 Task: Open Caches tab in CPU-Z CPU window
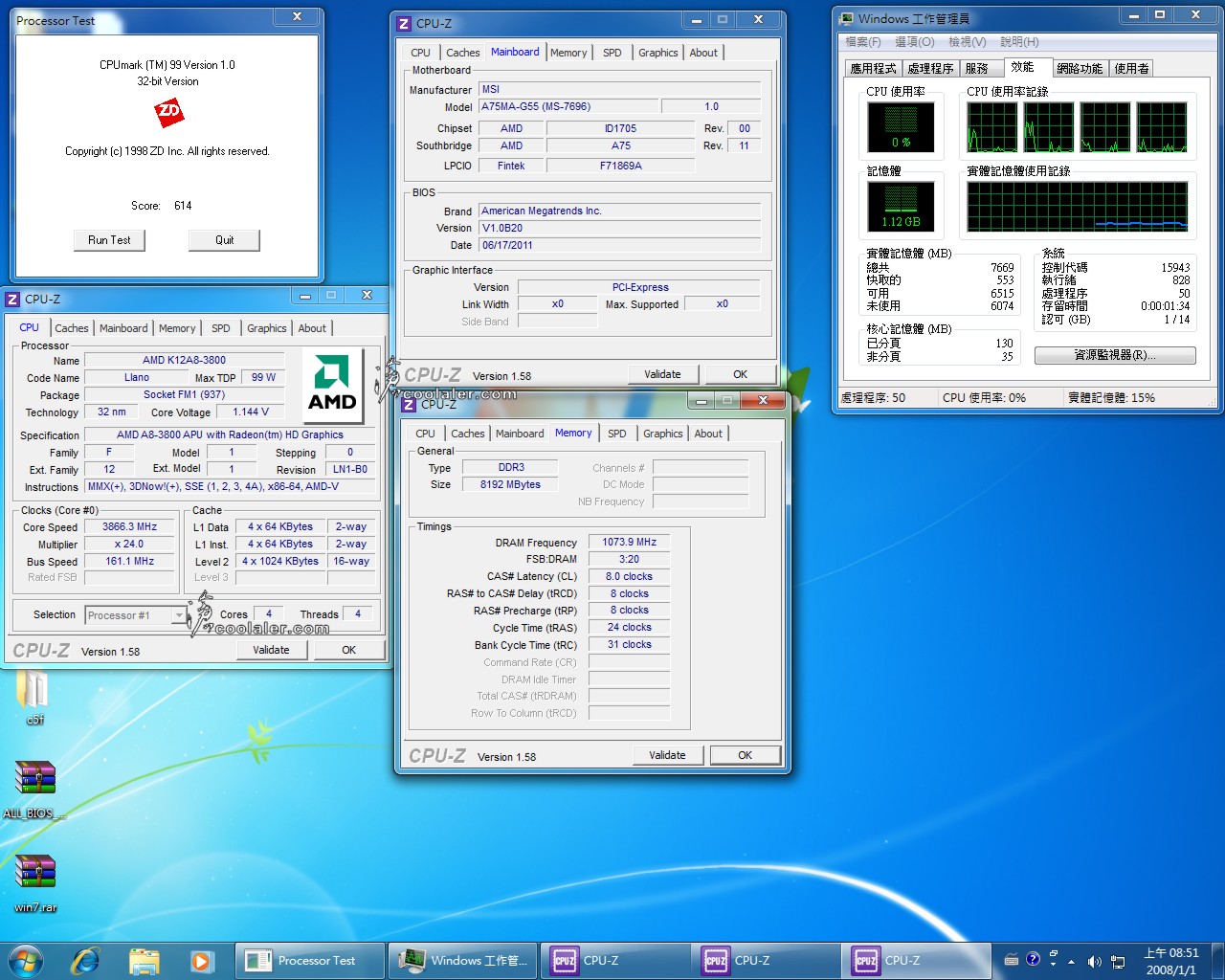(x=71, y=328)
